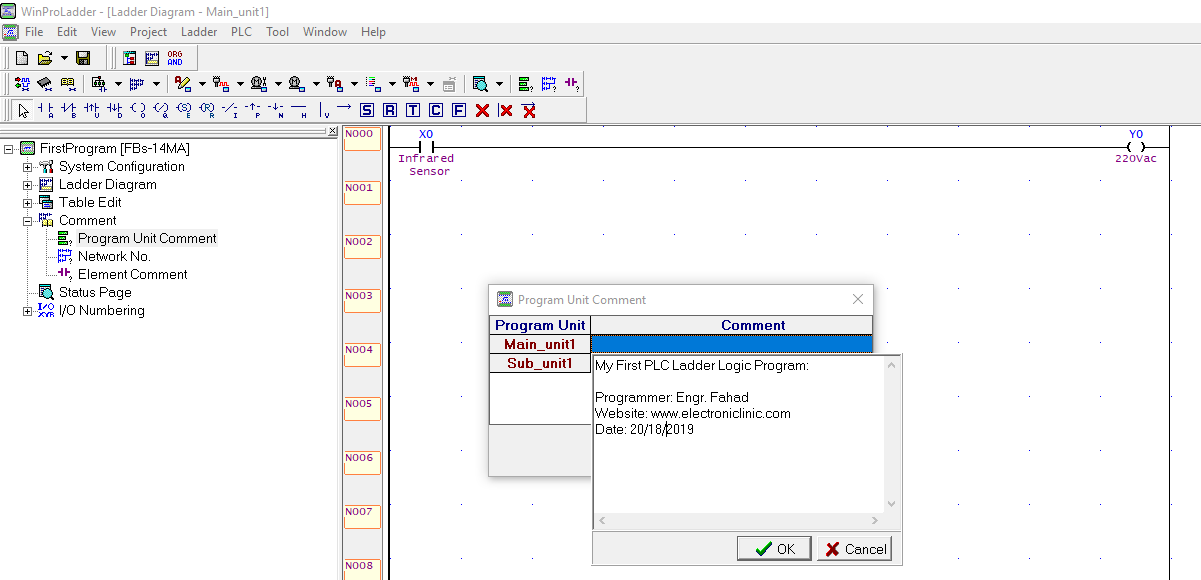This screenshot has width=1201, height=580.
Task: Insert normally closed contact B
Action: pyautogui.click(x=69, y=110)
